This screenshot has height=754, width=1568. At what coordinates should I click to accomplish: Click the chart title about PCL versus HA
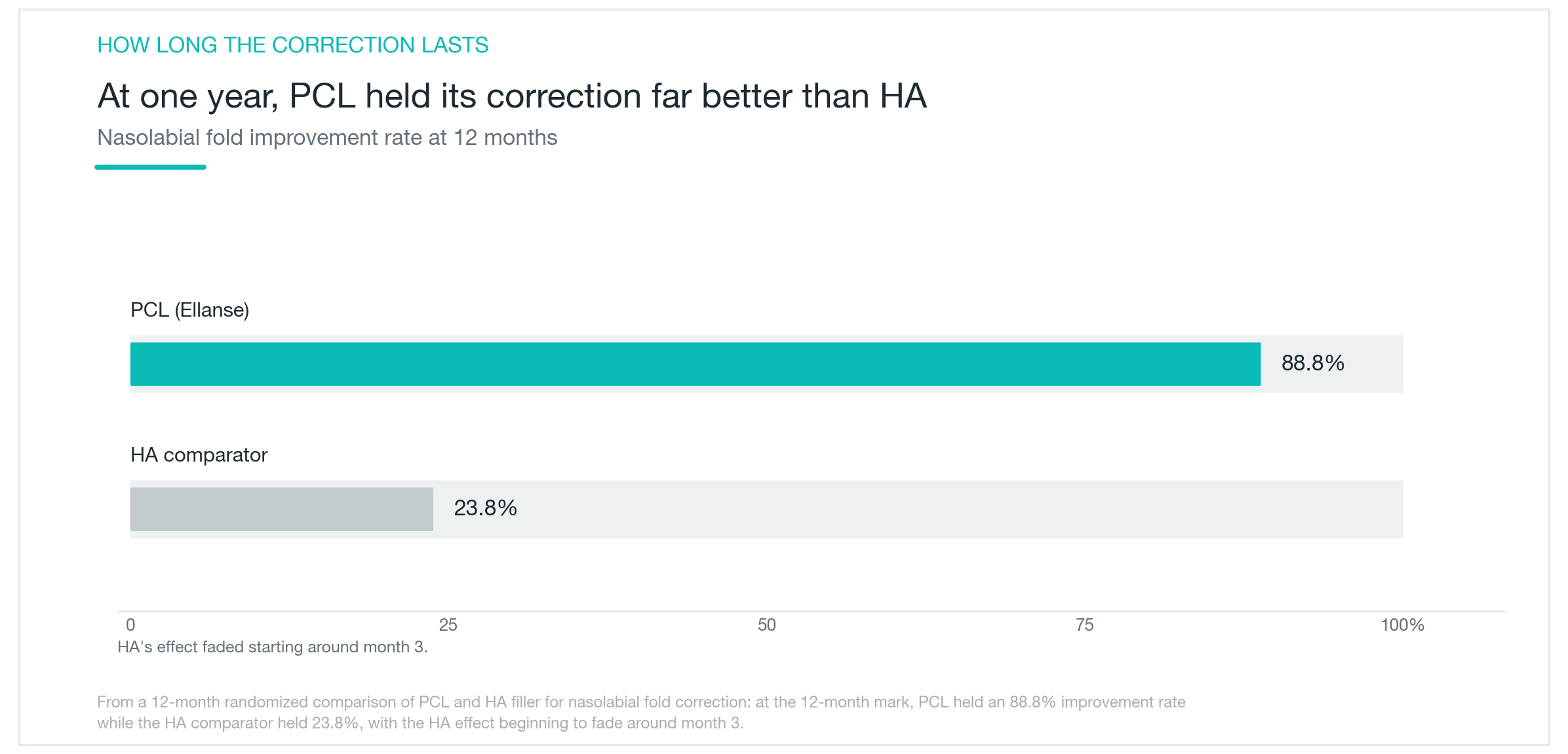[x=512, y=96]
